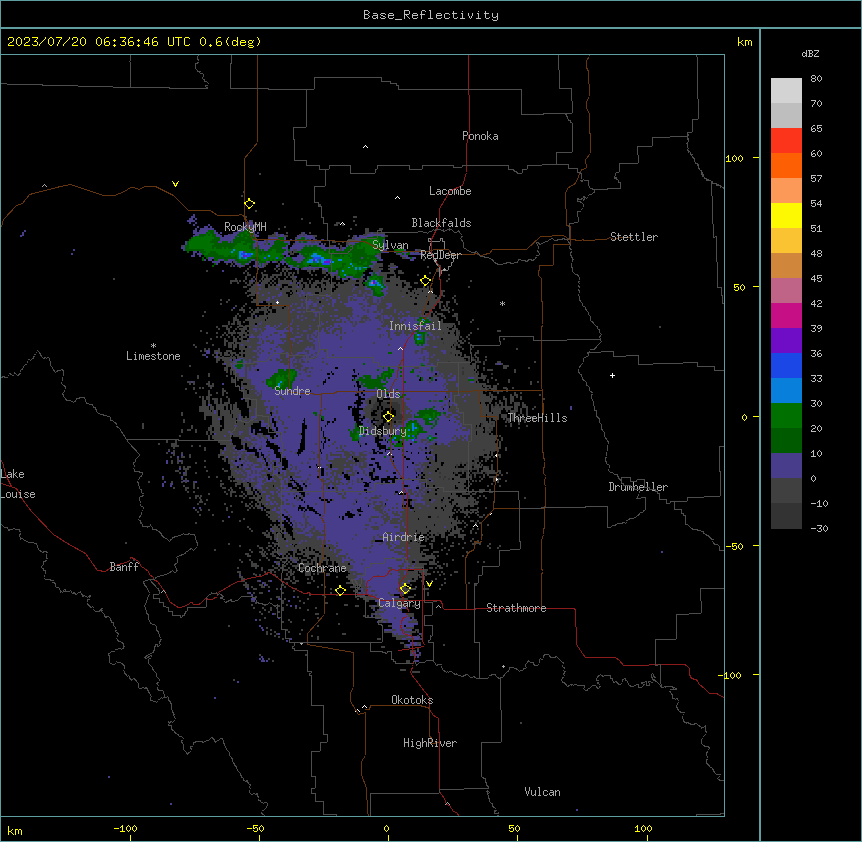Screen dimensions: 862x842
Task: Click the legend value 80
Action: pos(816,79)
